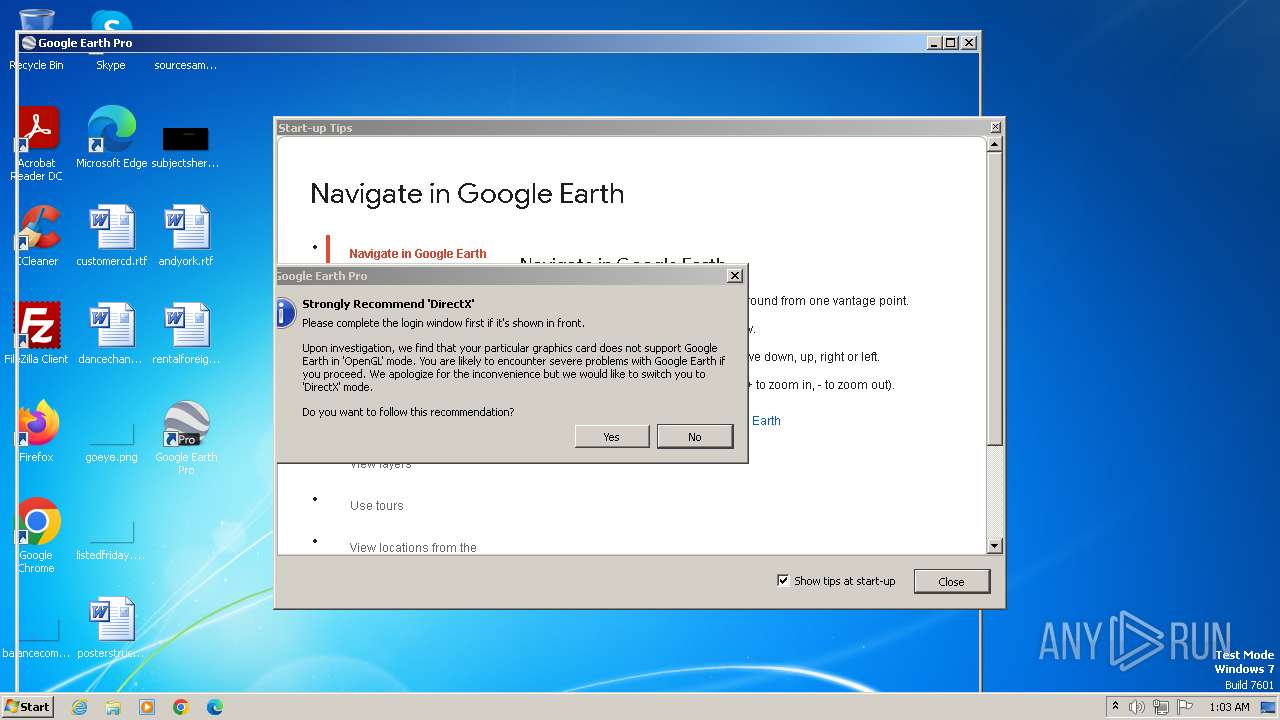The height and width of the screenshot is (720, 1280).
Task: Open the Windows Start menu
Action: 27,707
